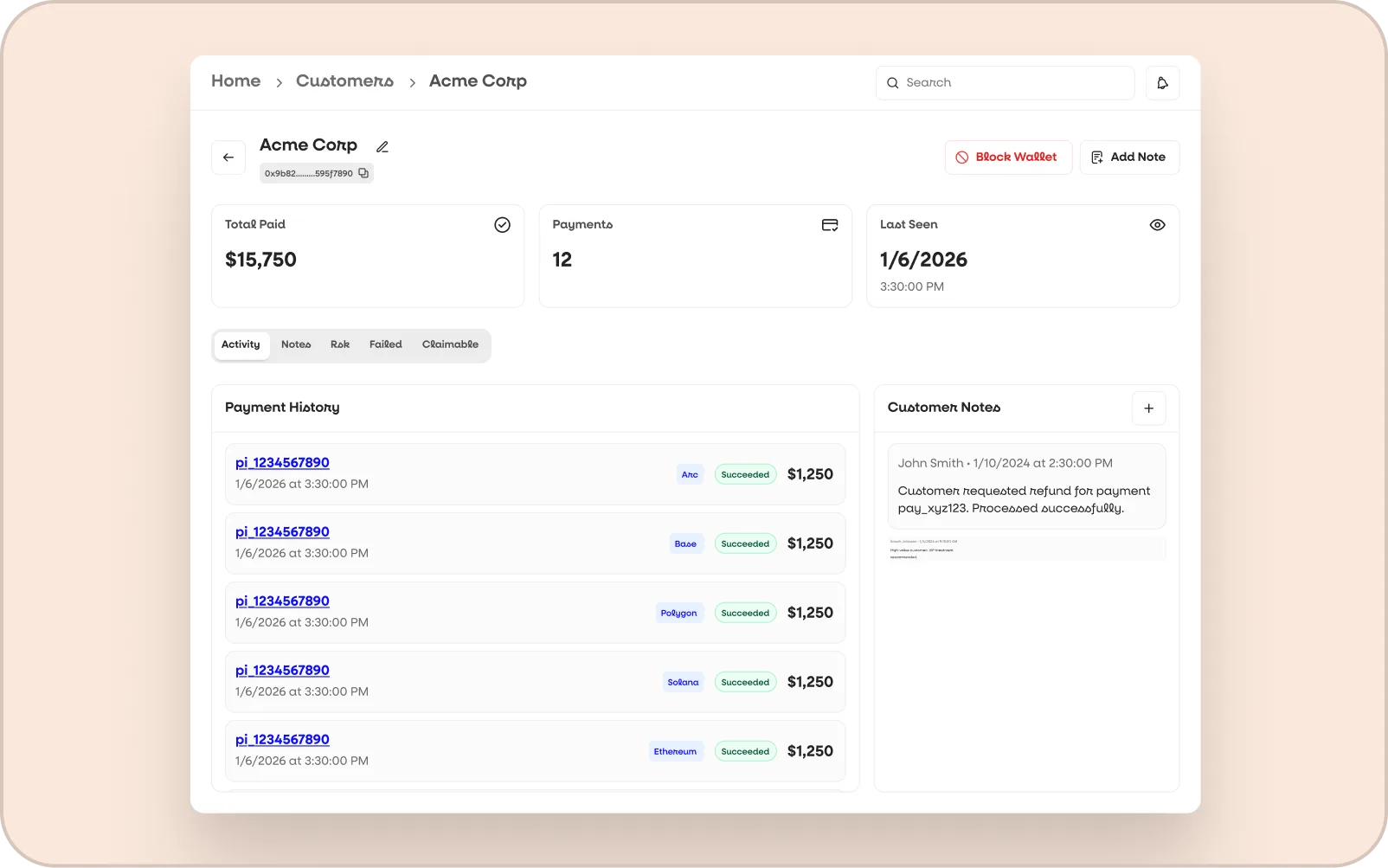Screen dimensions: 1388x868
Task: Open Customers breadcrumb
Action: 344,81
